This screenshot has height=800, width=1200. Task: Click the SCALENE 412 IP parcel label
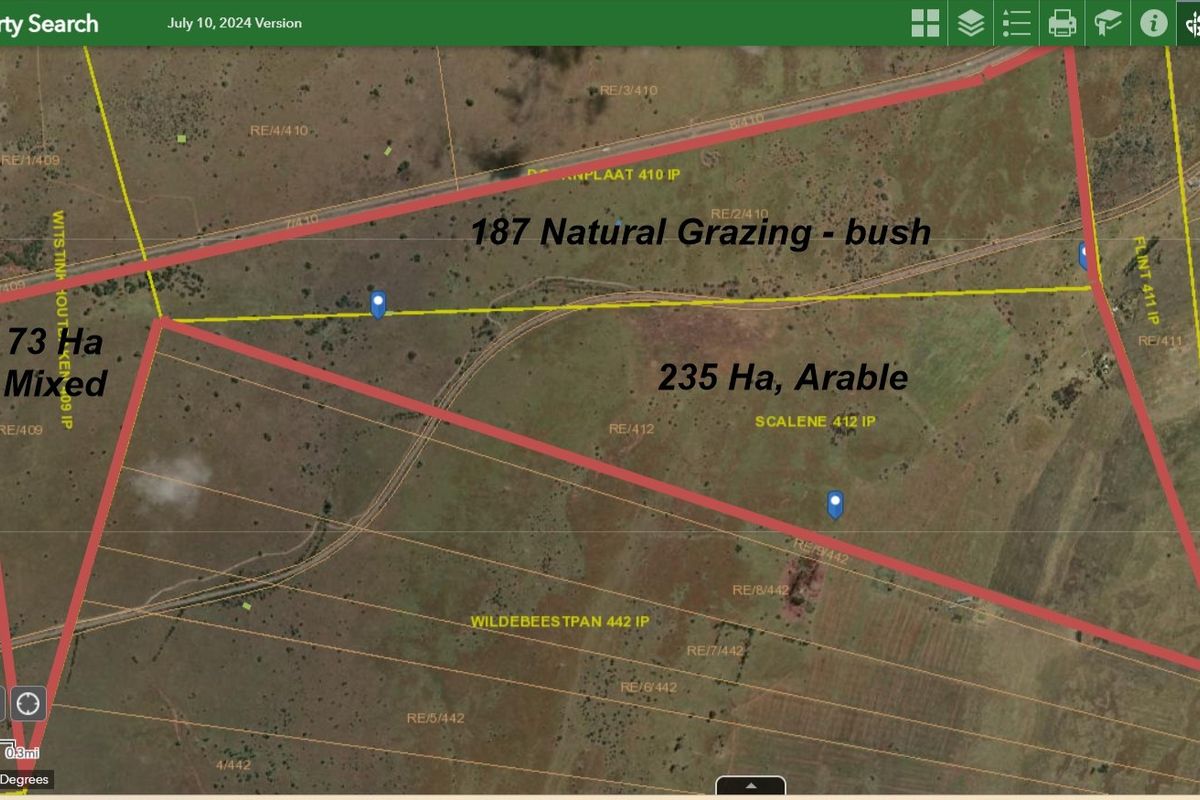tap(815, 422)
